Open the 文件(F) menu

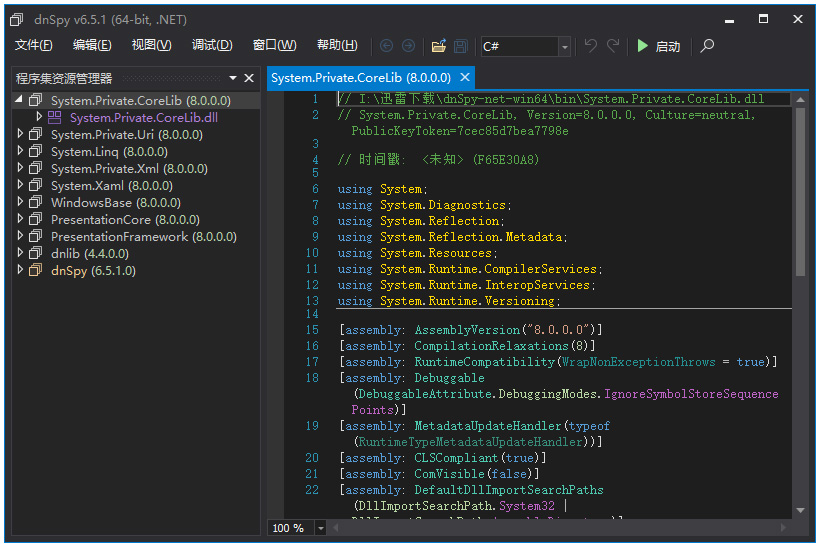click(x=34, y=45)
